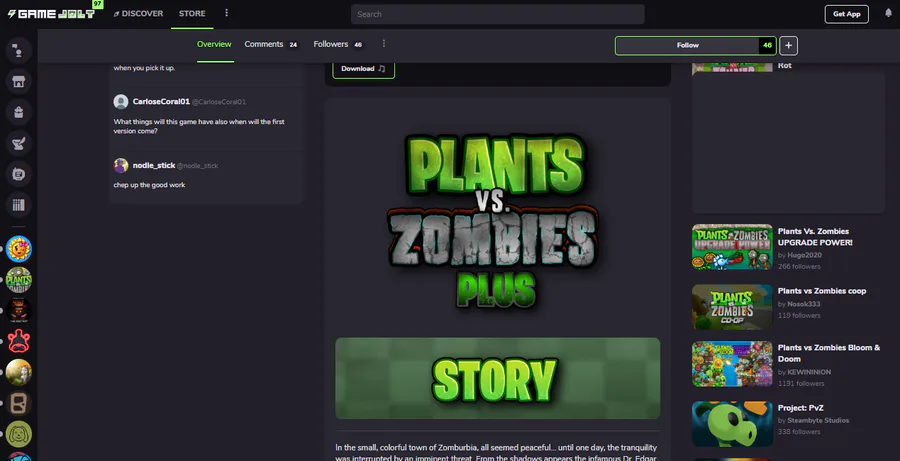Open the quests sidebar icon
This screenshot has width=900, height=461.
click(18, 143)
